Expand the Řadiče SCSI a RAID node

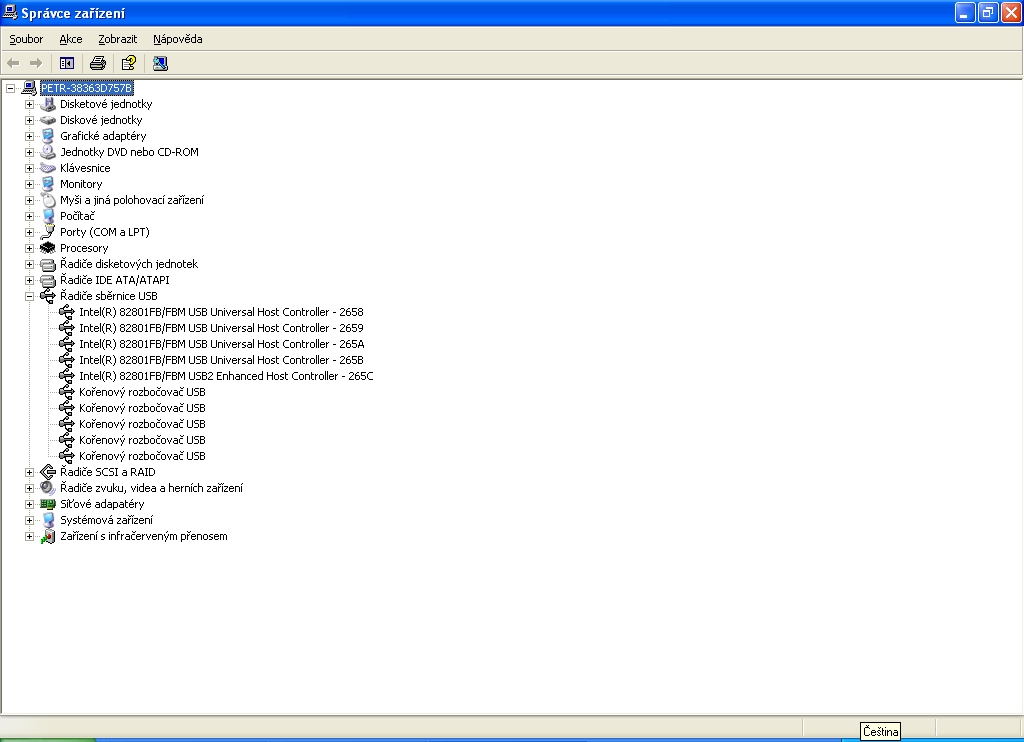tap(29, 472)
